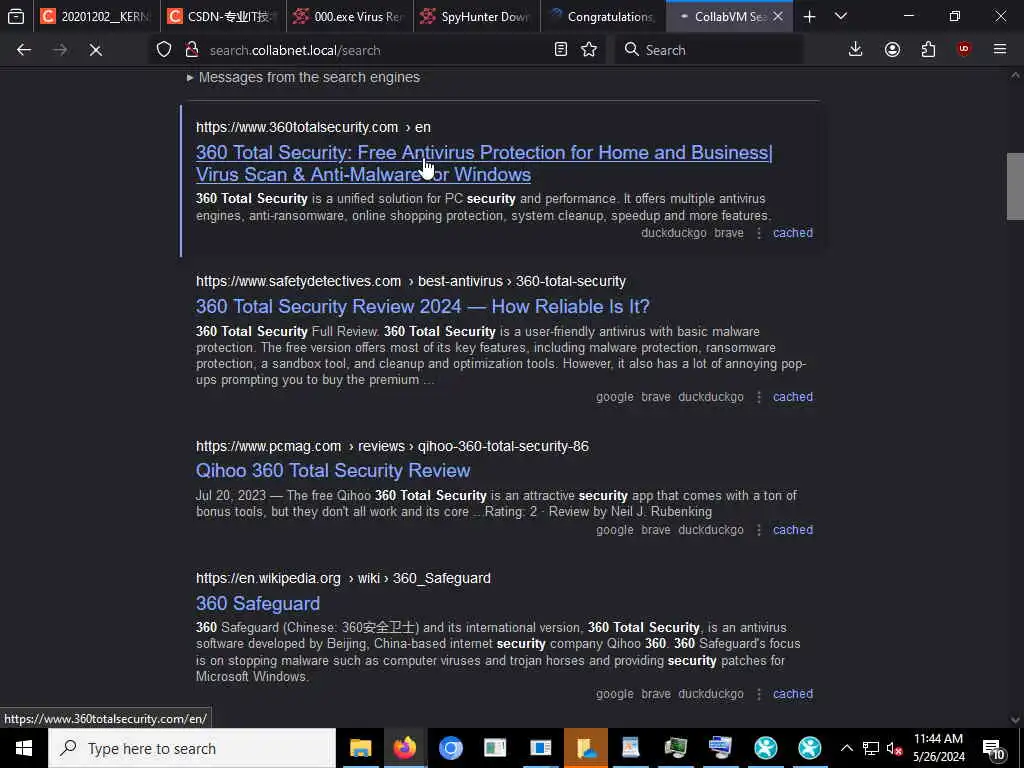1024x768 pixels.
Task: Open the Firefox application menu
Action: 1000,50
